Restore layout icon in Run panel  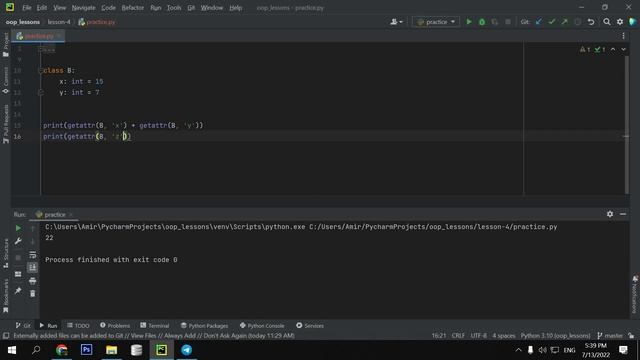[x=18, y=274]
